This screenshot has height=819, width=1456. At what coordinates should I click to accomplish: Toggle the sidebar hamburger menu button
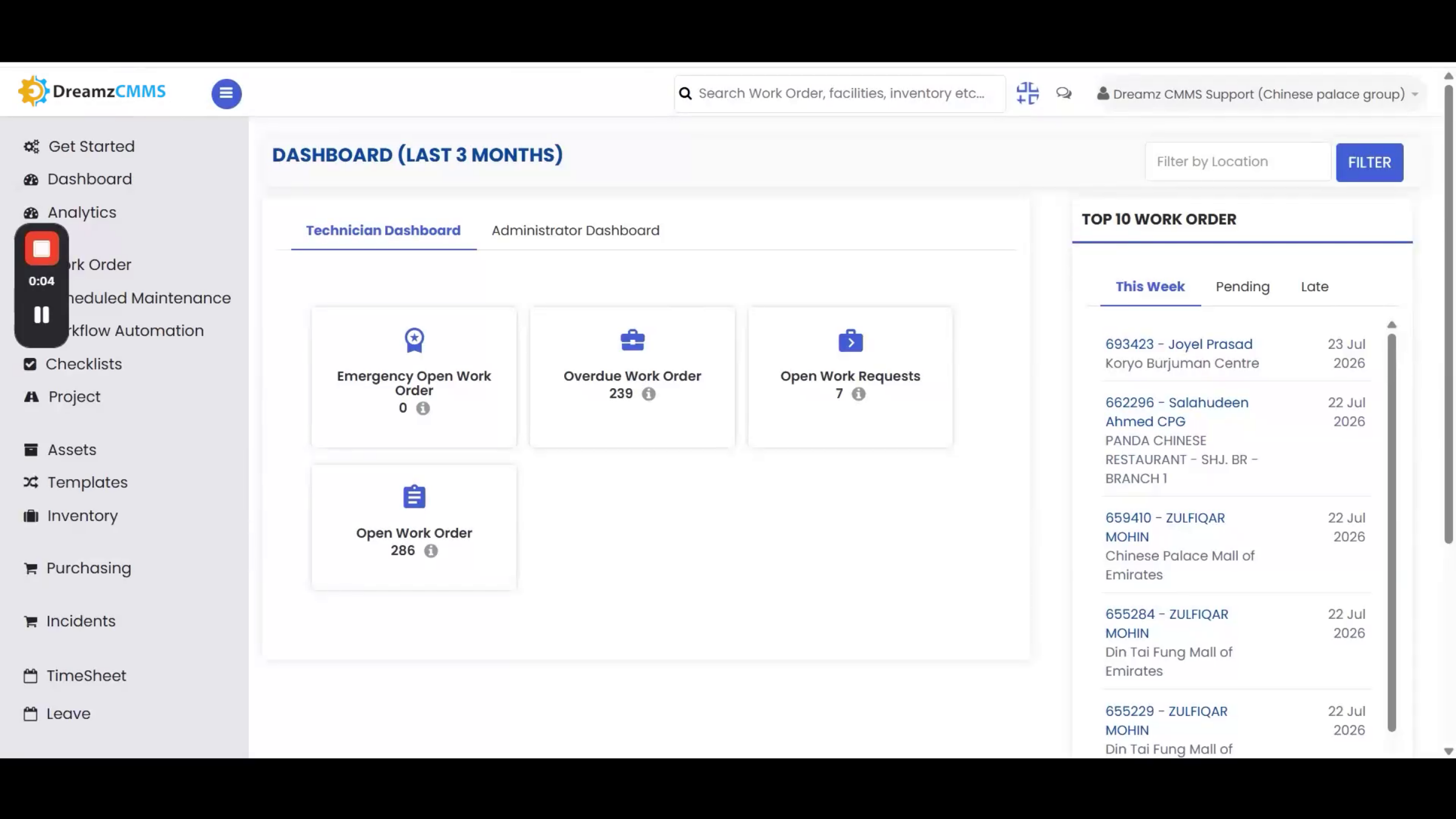pyautogui.click(x=226, y=93)
